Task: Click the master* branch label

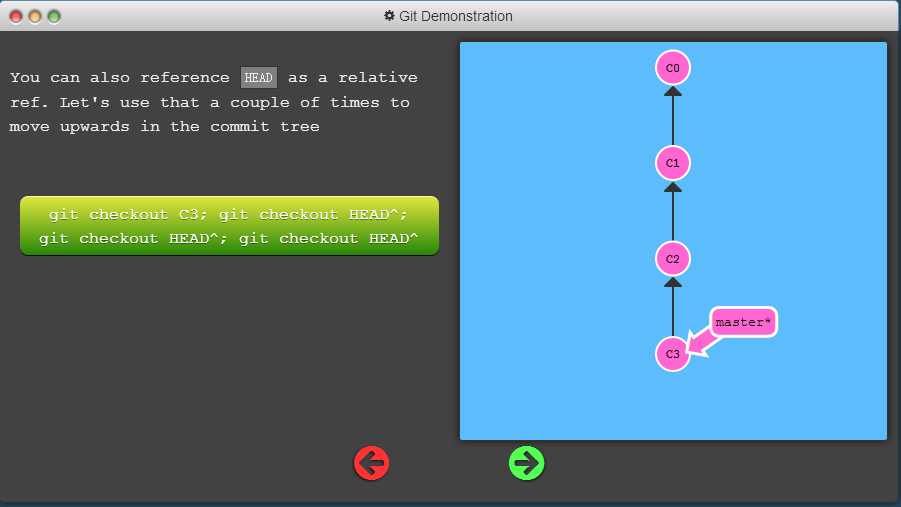Action: click(x=744, y=322)
